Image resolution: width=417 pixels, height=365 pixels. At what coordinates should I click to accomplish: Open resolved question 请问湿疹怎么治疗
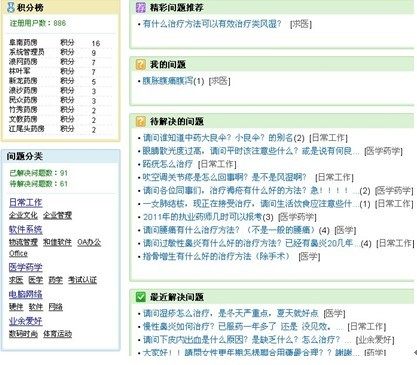coord(230,313)
